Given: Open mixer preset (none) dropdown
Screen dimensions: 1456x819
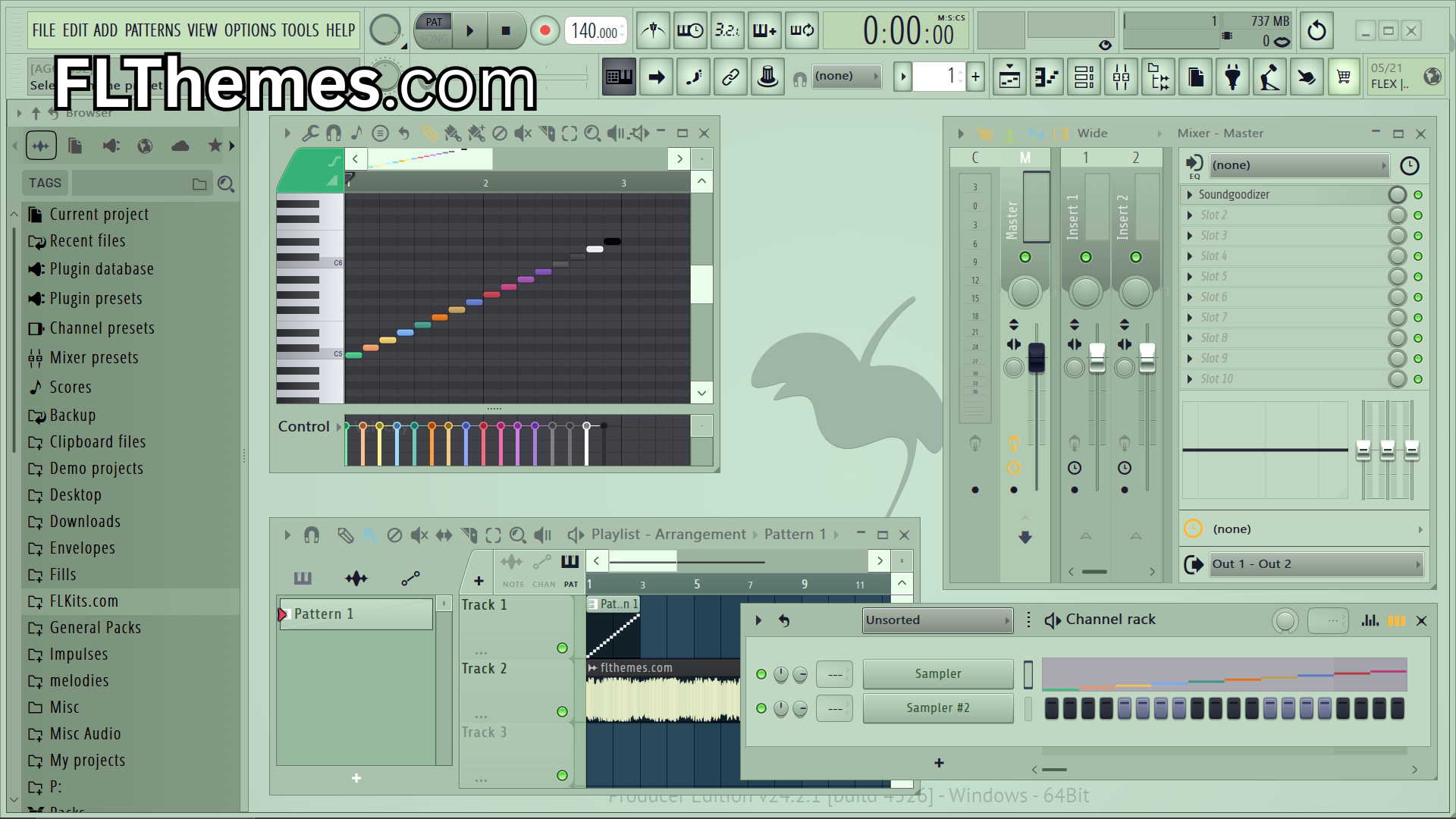Looking at the screenshot, I should [x=1299, y=165].
